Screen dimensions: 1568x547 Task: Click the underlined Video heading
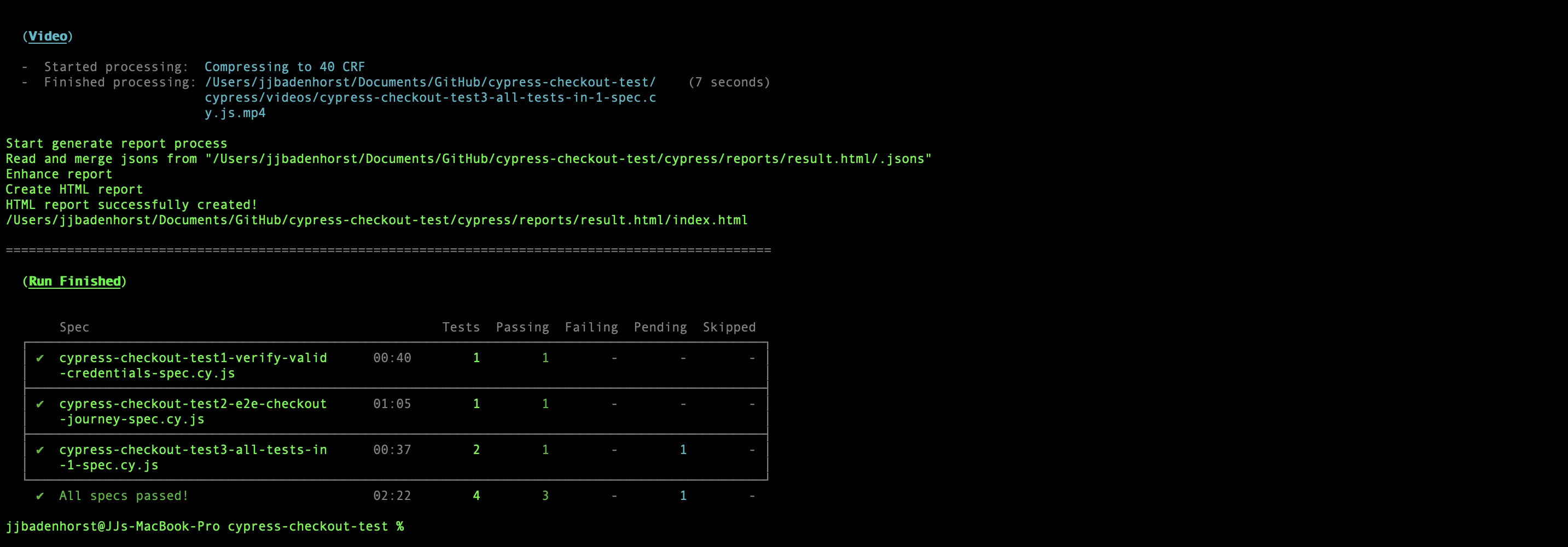point(48,37)
